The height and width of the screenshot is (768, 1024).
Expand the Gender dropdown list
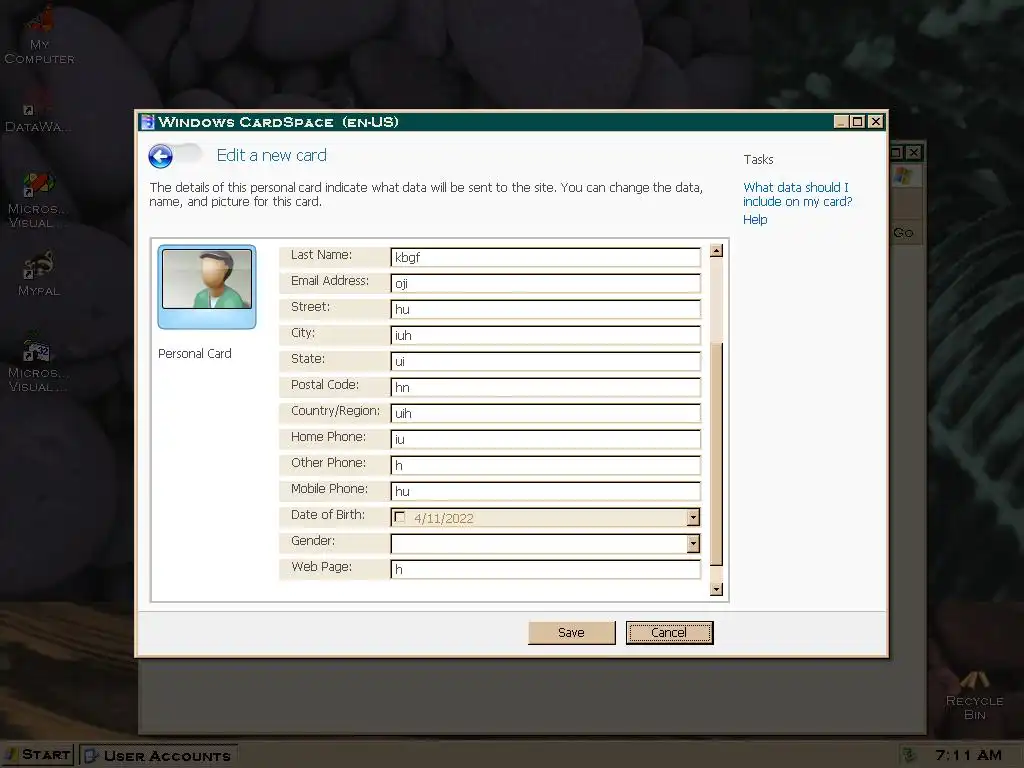[693, 544]
